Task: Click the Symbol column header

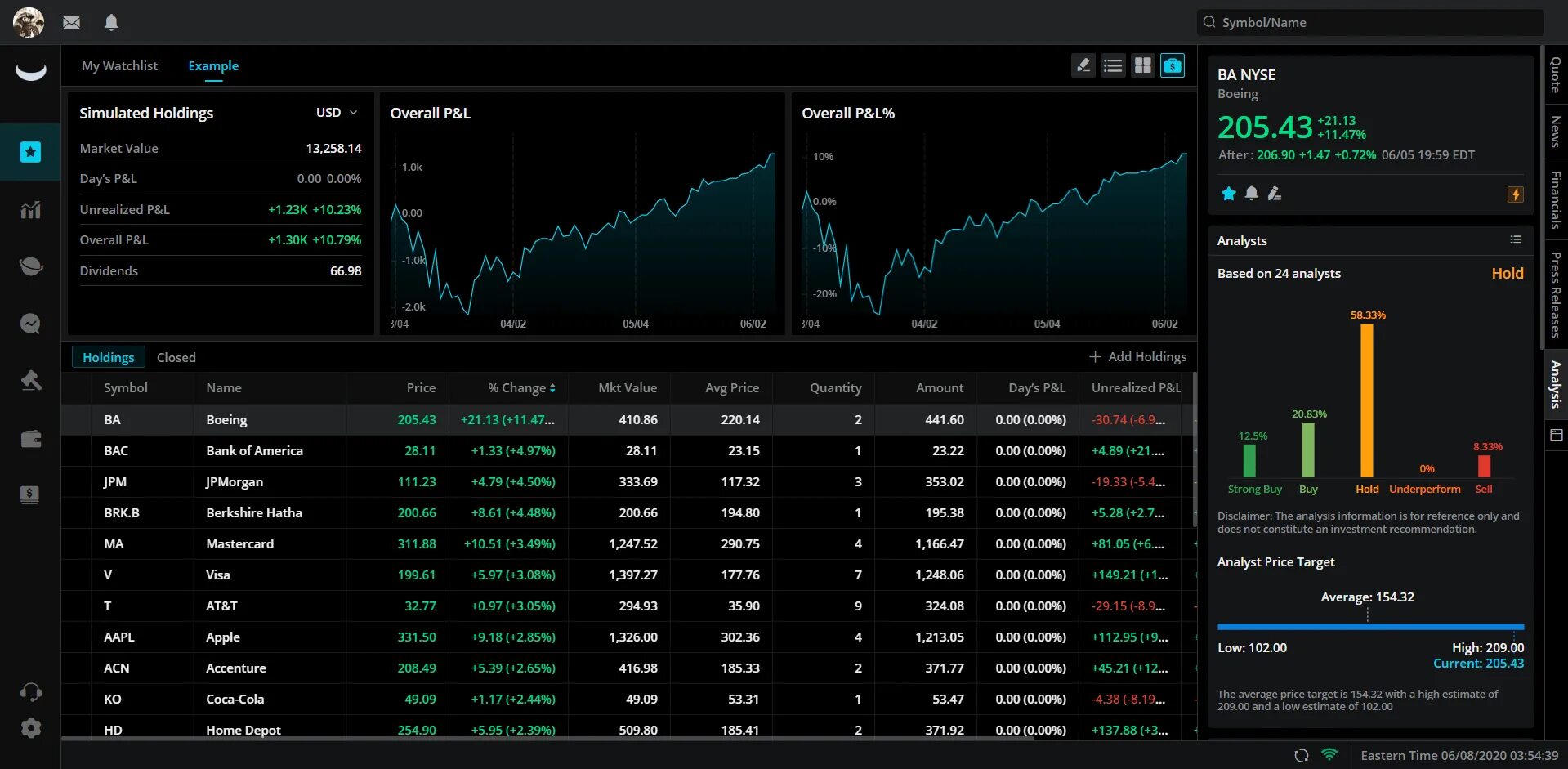Action: [x=126, y=388]
